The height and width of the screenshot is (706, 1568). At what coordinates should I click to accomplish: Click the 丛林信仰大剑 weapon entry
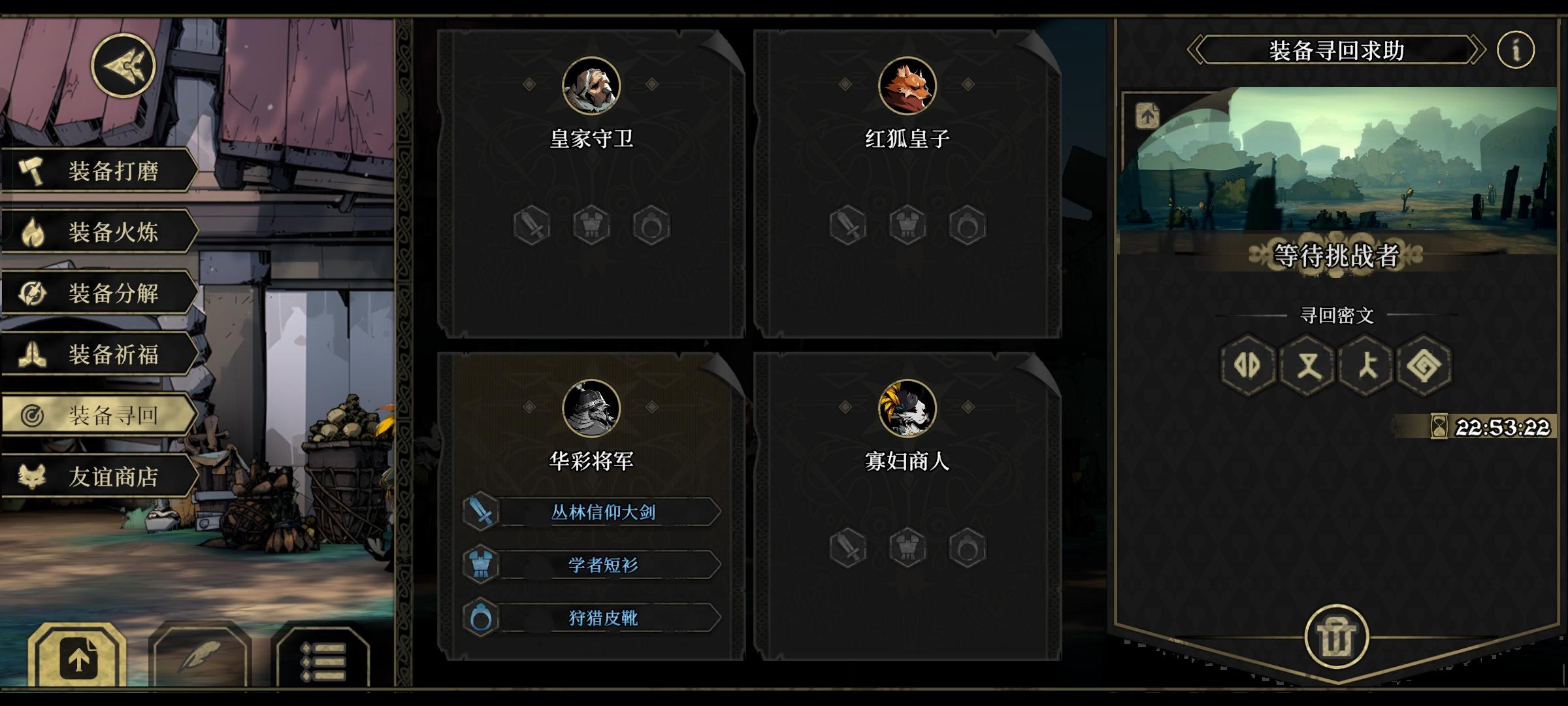click(591, 512)
